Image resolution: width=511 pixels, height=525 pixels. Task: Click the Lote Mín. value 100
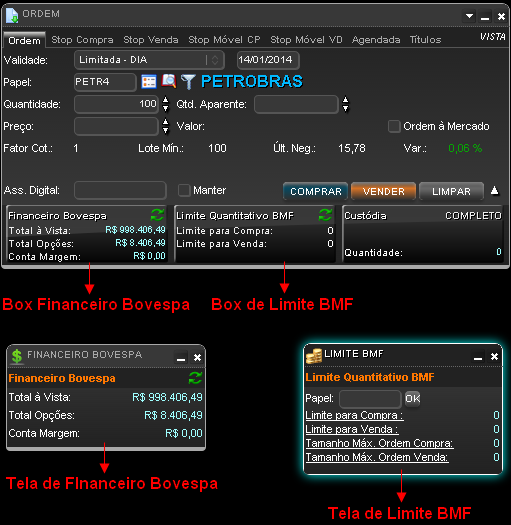tap(217, 148)
